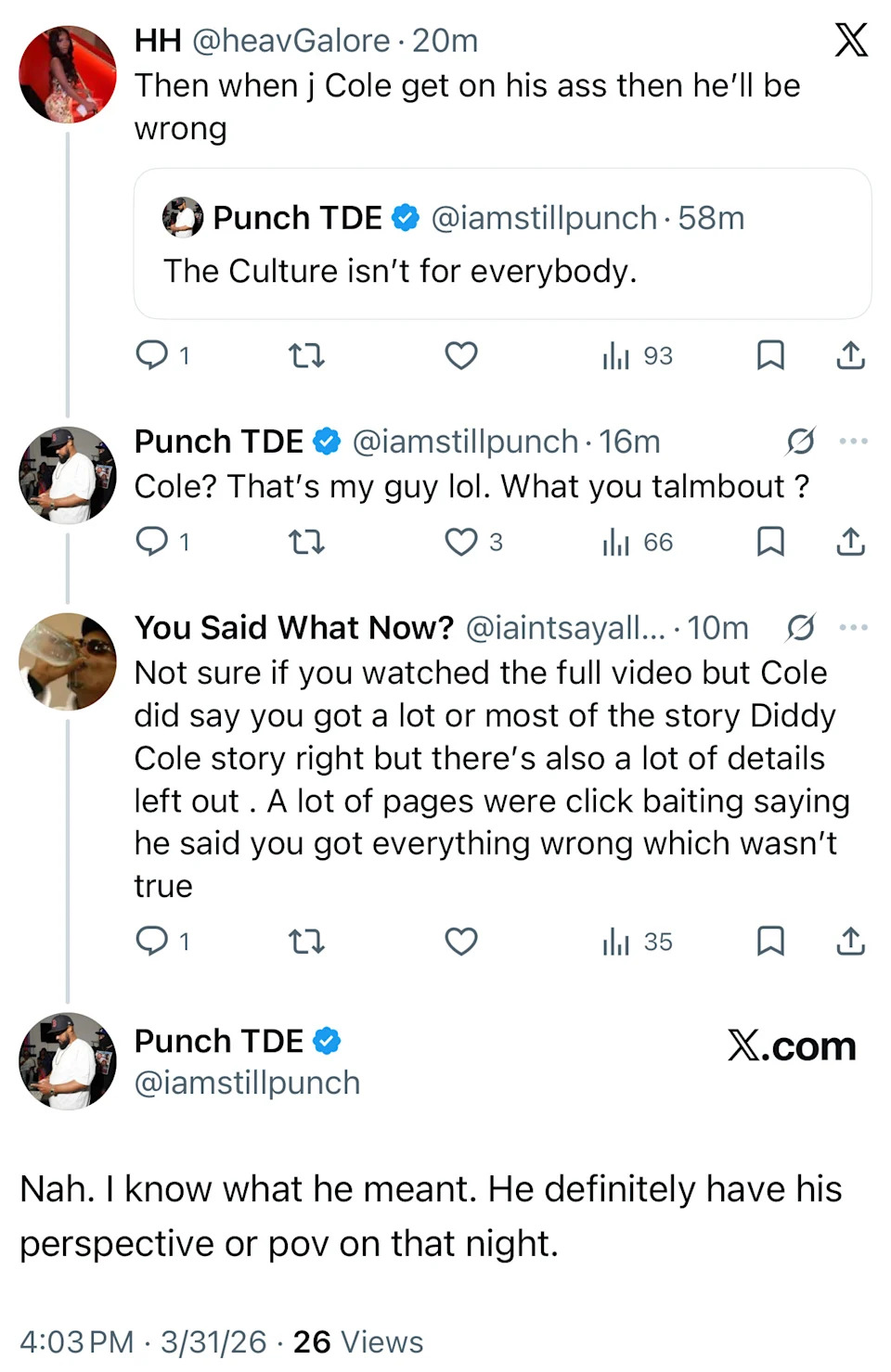Share You Said What Now's reply
The width and height of the screenshot is (891, 1372).
click(x=850, y=942)
